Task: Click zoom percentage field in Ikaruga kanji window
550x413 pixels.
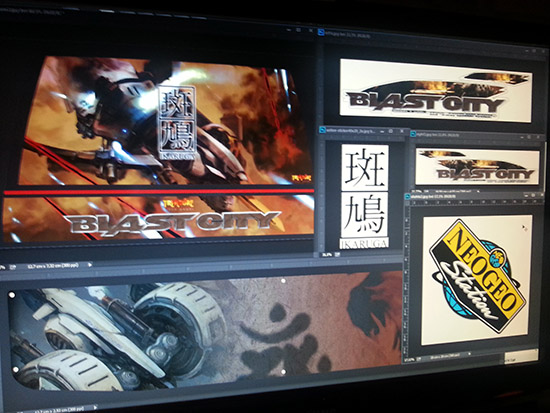Action: tap(326, 254)
